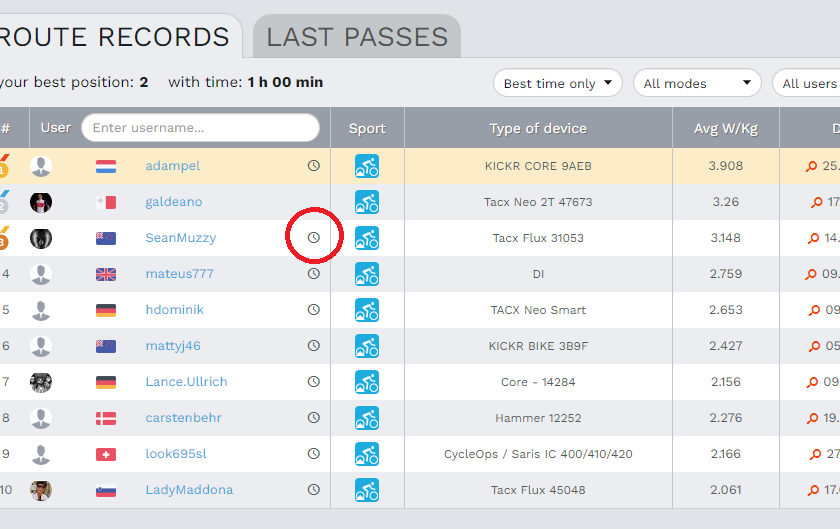Click Lance.Ullrich's avatar photo
Screen dimensions: 840x529
click(x=41, y=382)
